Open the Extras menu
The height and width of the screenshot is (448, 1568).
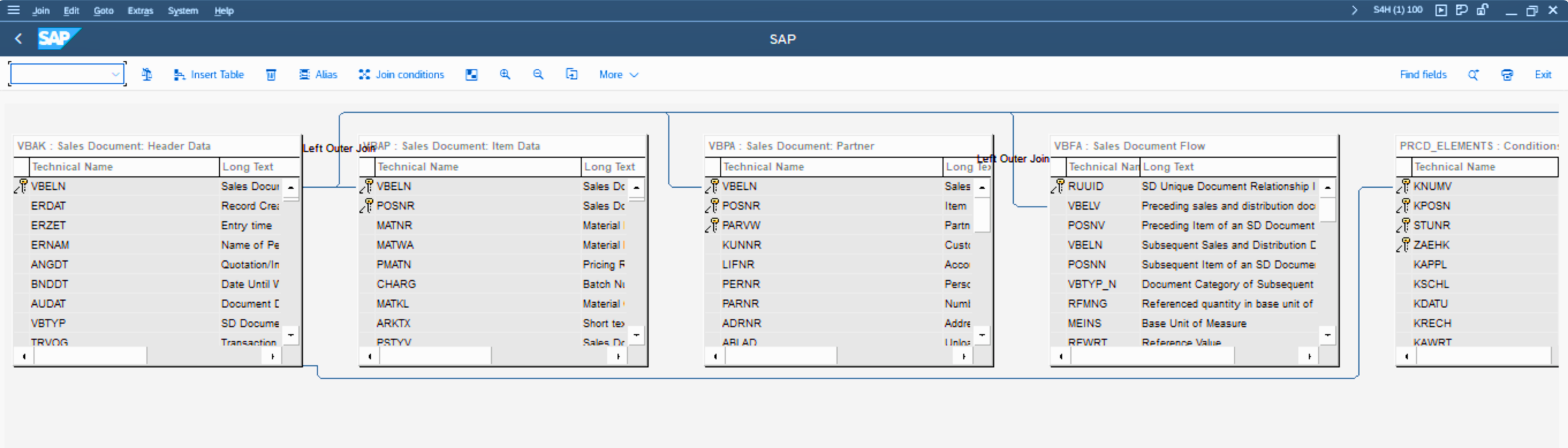point(140,10)
